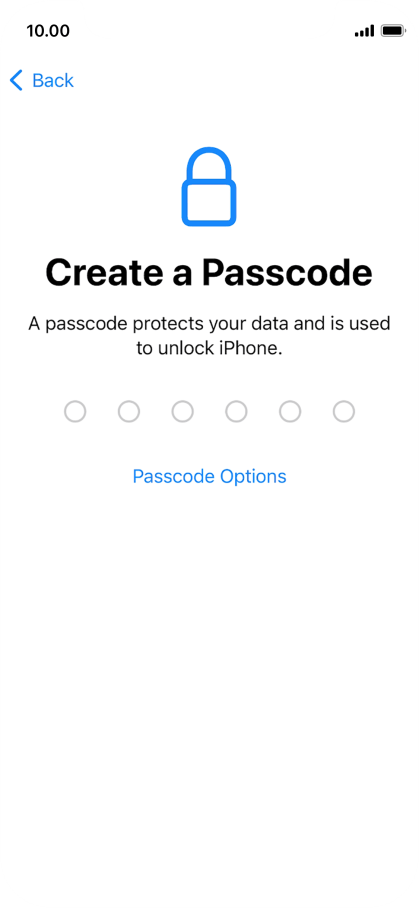Screen dimensions: 419x908
Task: Tap the Create a Passcode heading
Action: (209, 272)
